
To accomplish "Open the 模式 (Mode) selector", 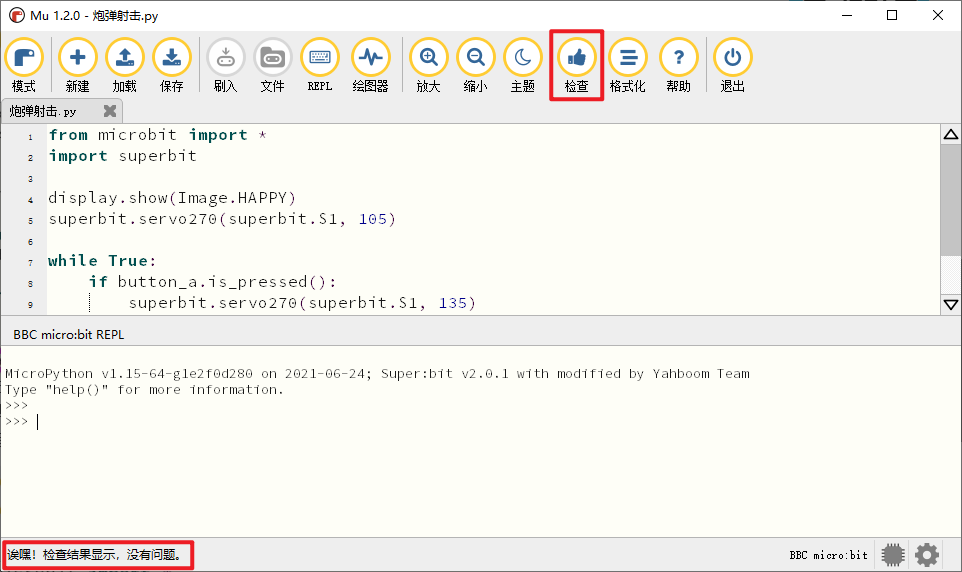I will click(24, 65).
